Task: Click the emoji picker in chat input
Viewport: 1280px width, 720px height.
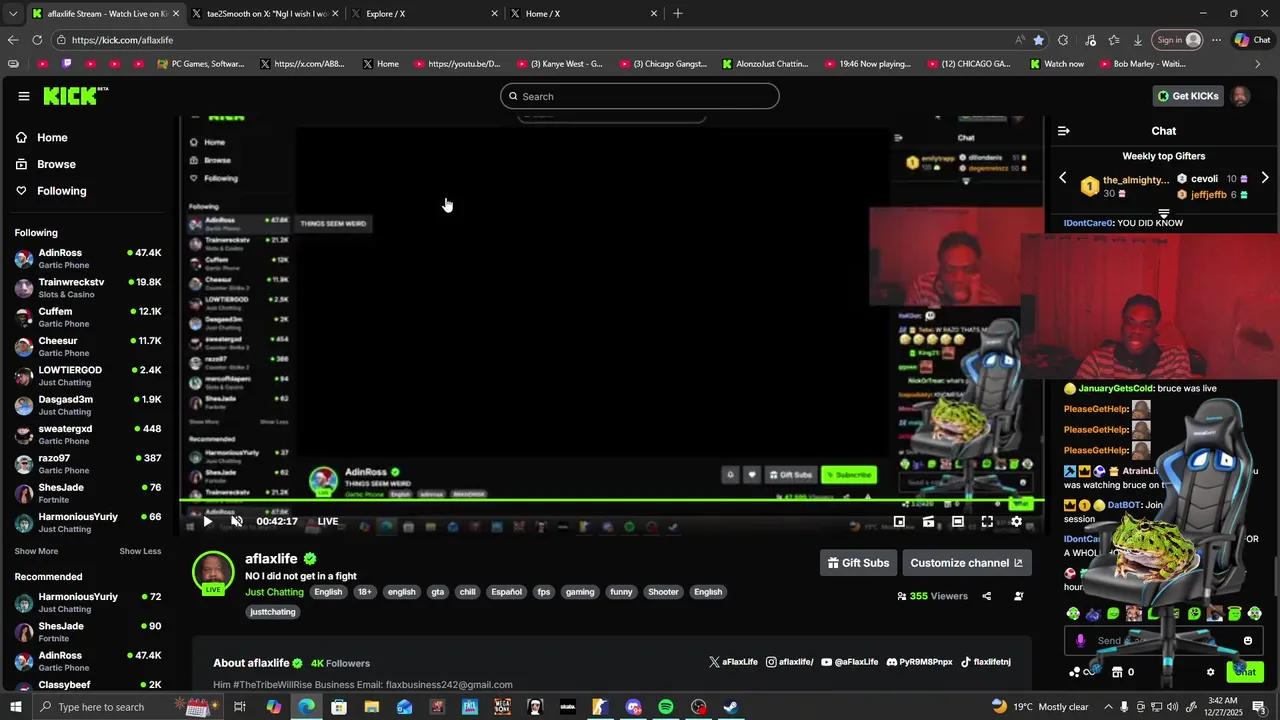Action: pyautogui.click(x=1248, y=641)
